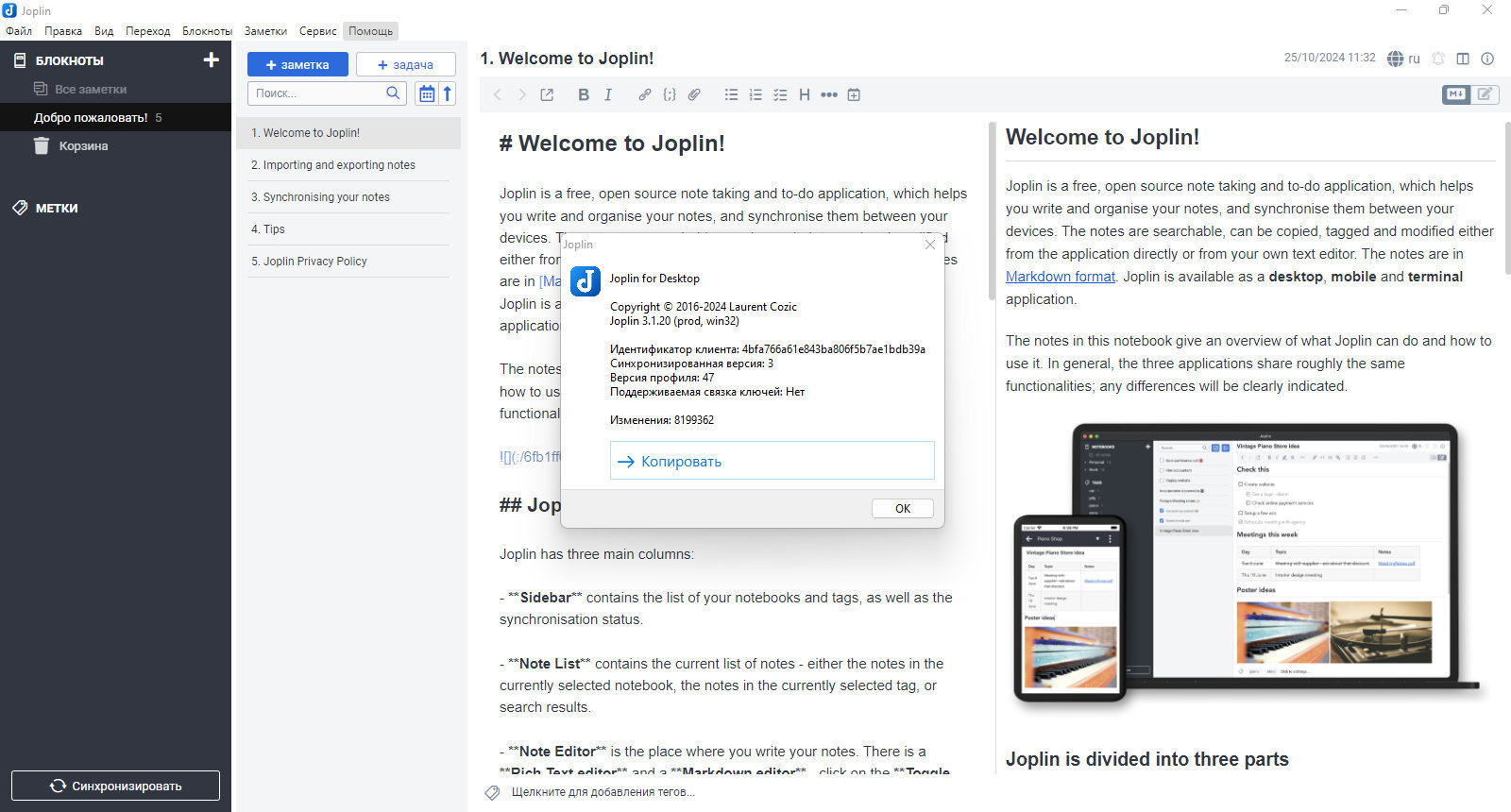
Task: Click the Bold formatting icon
Action: (x=584, y=94)
